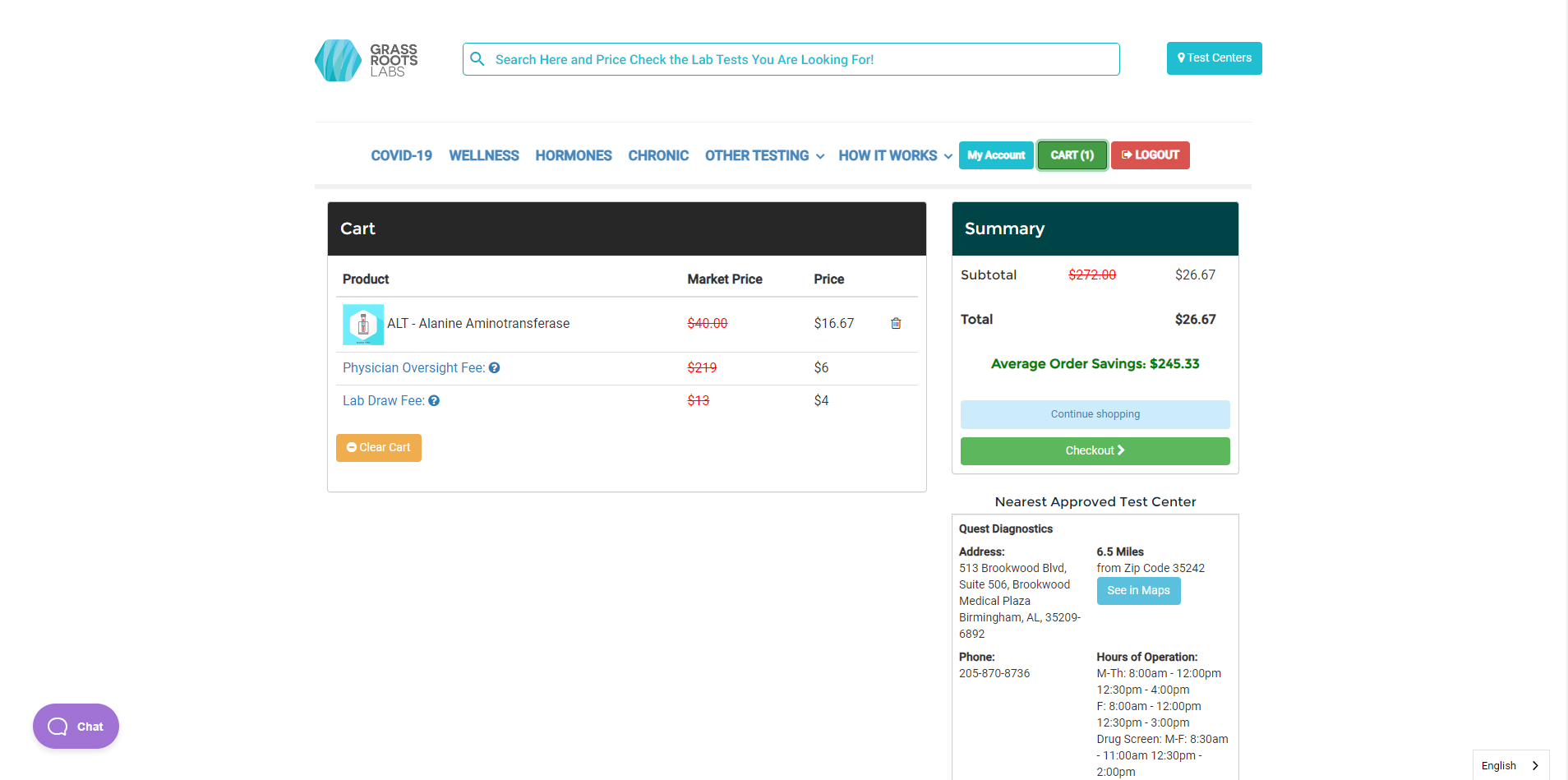Open the Wellness menu item

(x=484, y=155)
